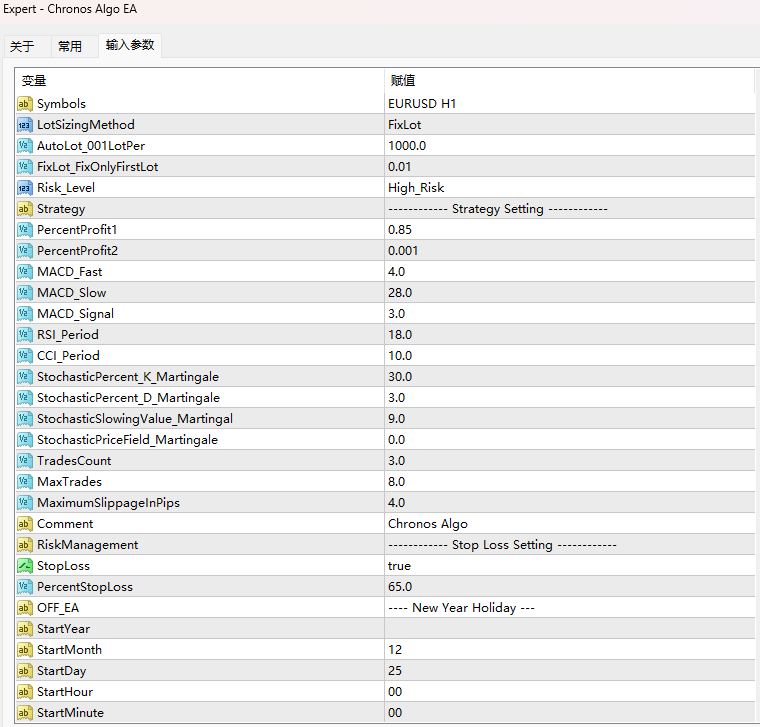Click the string icon beside StartMonth
The width and height of the screenshot is (760, 727).
(25, 650)
